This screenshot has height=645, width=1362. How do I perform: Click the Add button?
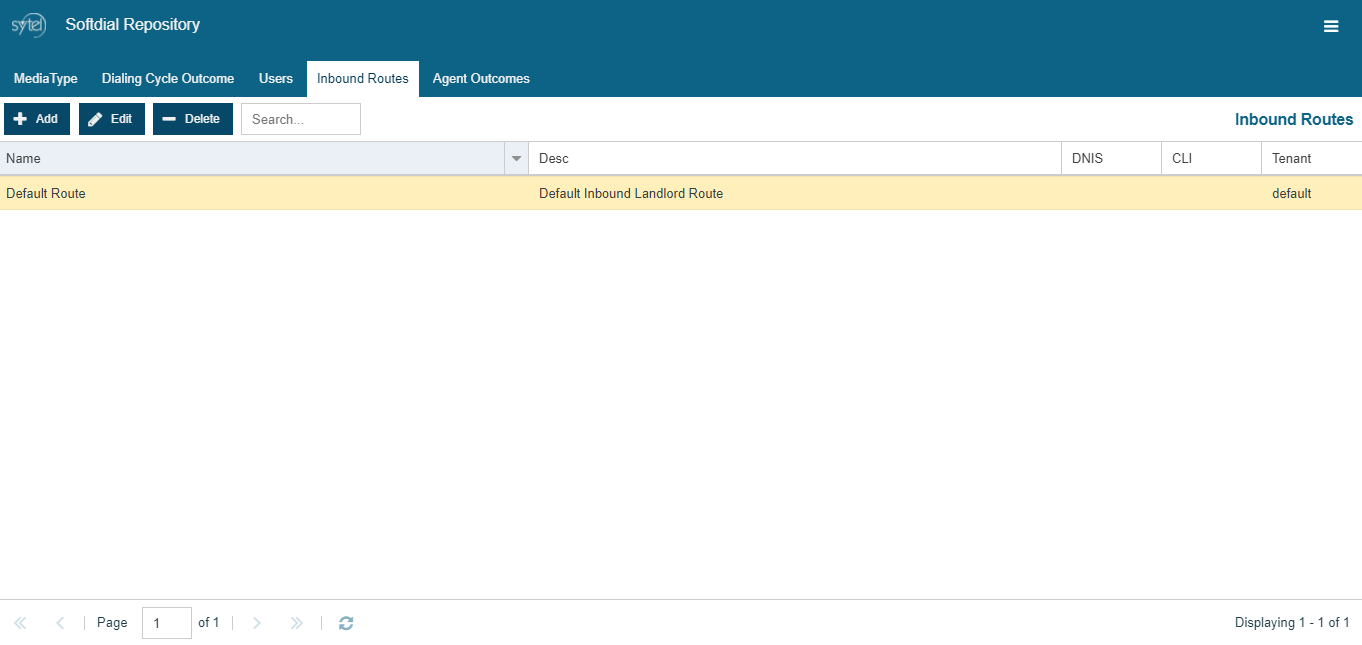37,119
